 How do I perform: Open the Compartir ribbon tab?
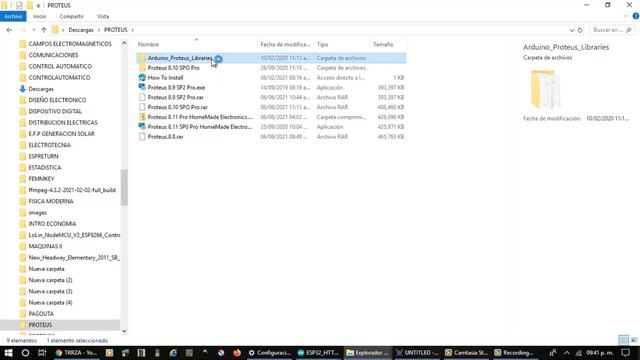71,16
